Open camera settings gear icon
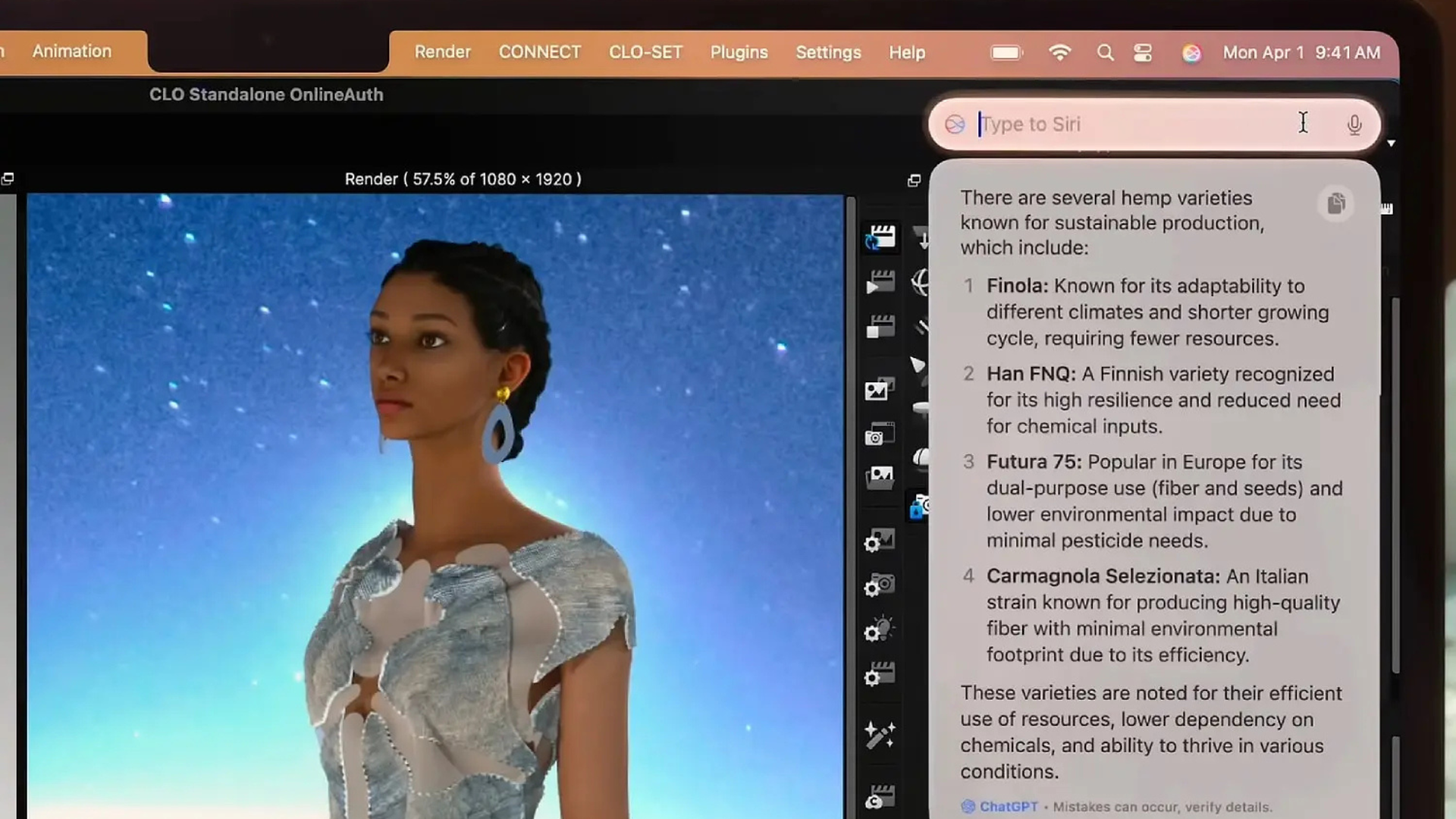 [x=880, y=585]
